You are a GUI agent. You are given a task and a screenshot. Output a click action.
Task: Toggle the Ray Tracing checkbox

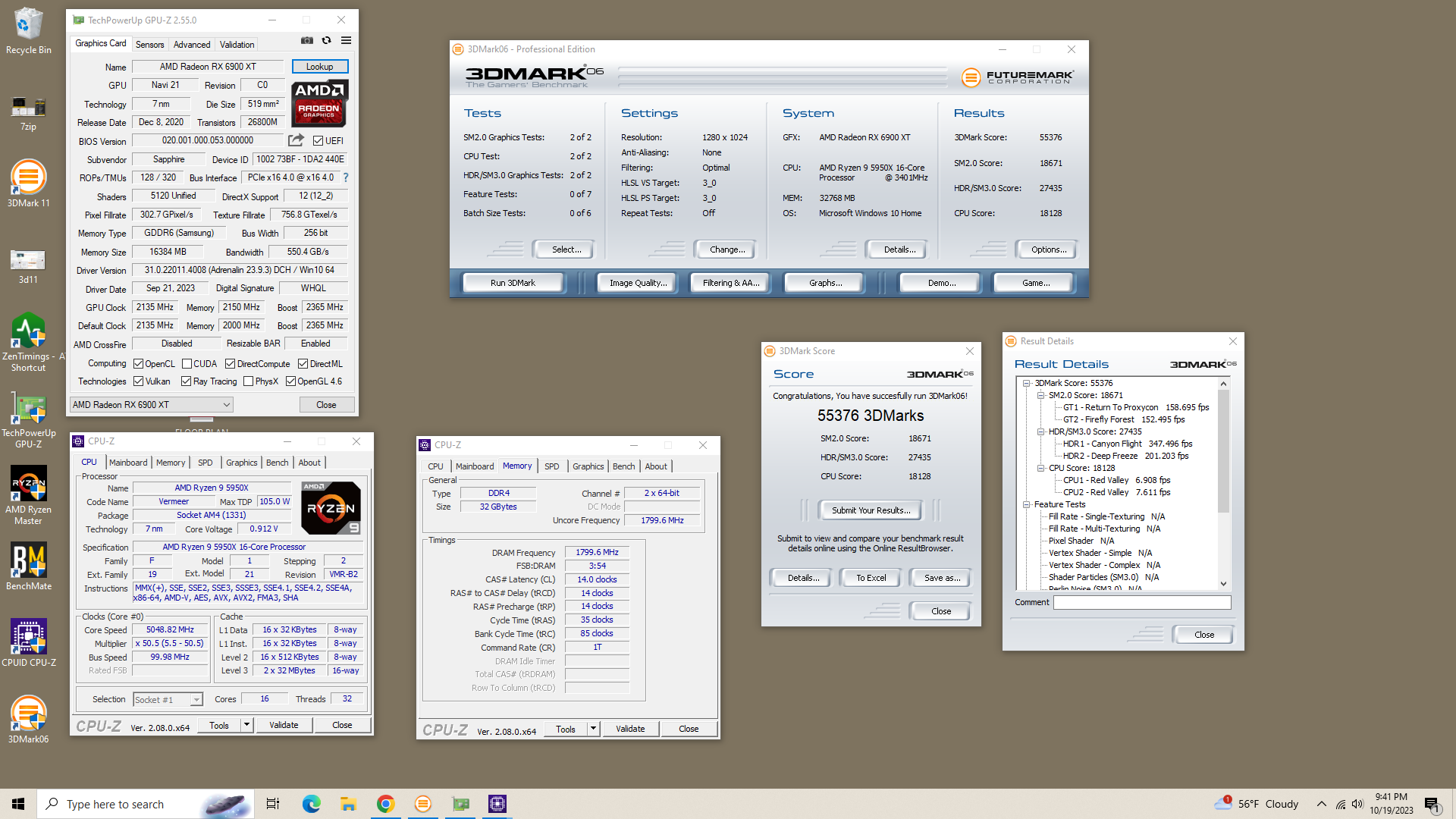186,381
